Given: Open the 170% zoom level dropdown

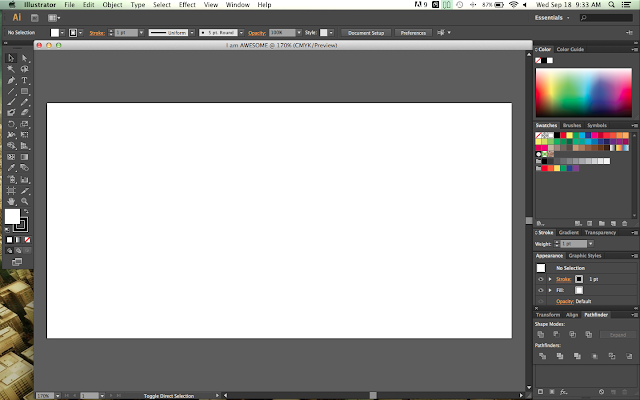Looking at the screenshot, I should 58,396.
